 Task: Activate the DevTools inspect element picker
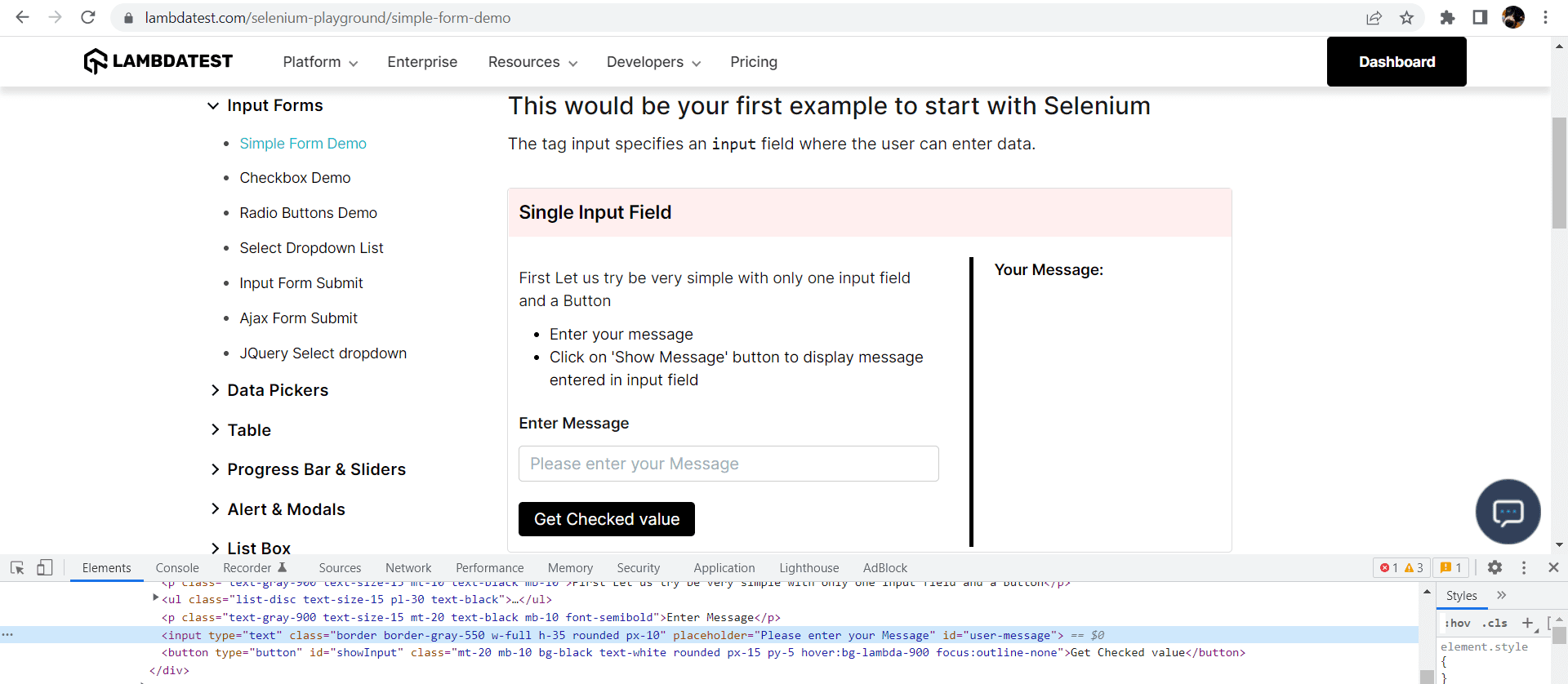point(17,567)
